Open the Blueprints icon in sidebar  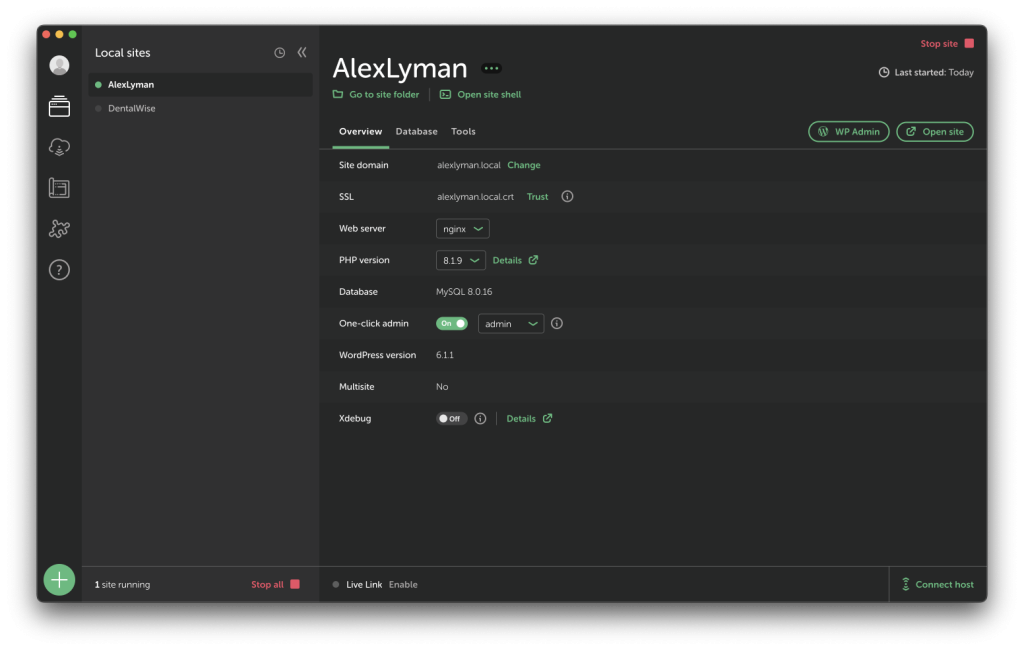[x=59, y=188]
